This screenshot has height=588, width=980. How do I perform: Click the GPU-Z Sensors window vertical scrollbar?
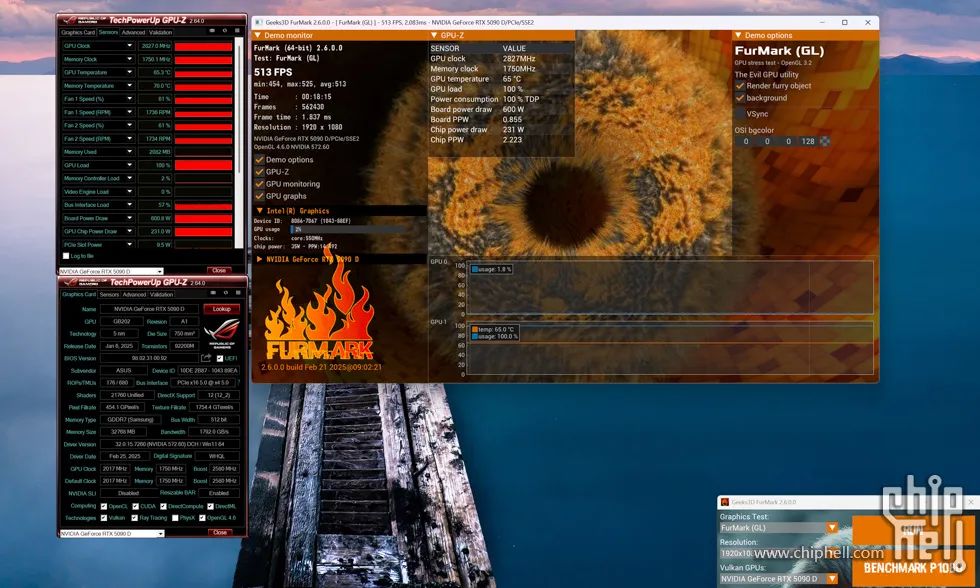click(x=238, y=144)
